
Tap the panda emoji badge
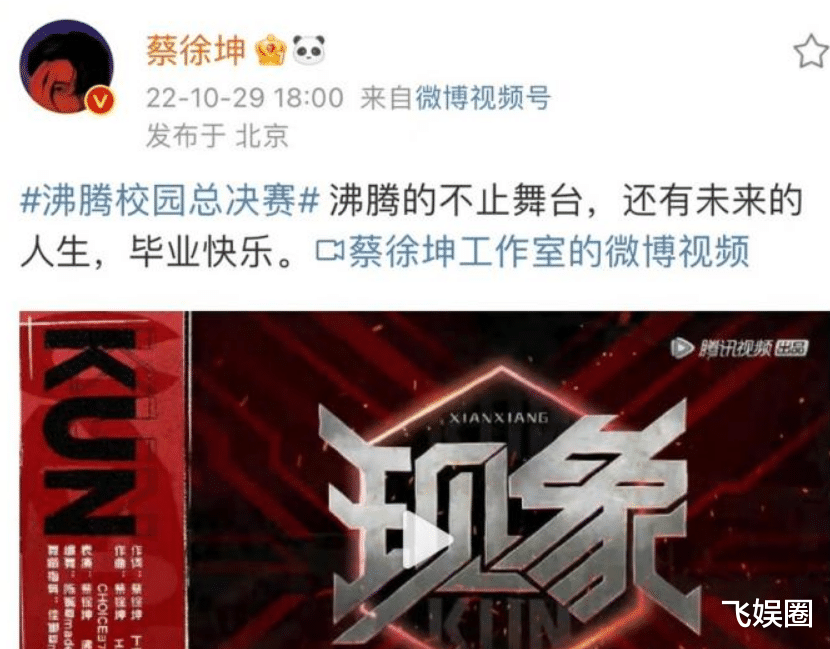(x=309, y=50)
